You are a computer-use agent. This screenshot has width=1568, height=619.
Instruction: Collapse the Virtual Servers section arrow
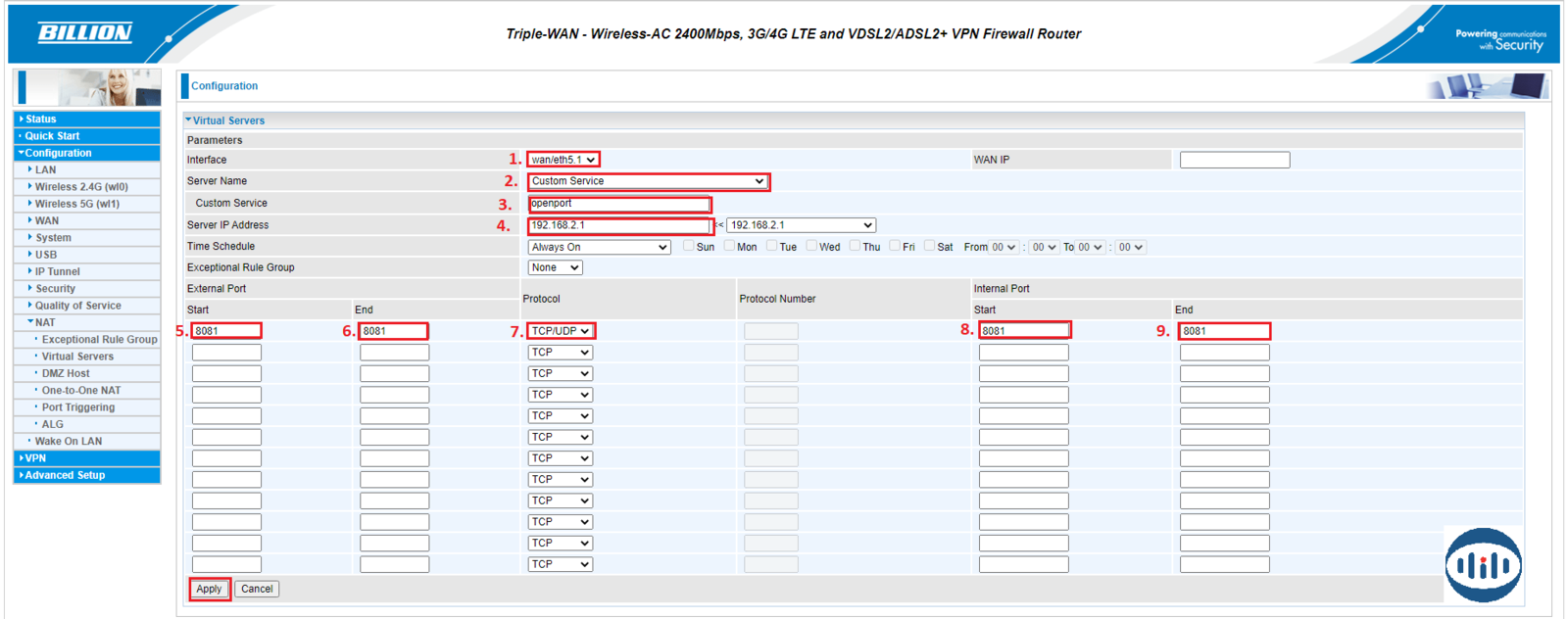pyautogui.click(x=188, y=120)
